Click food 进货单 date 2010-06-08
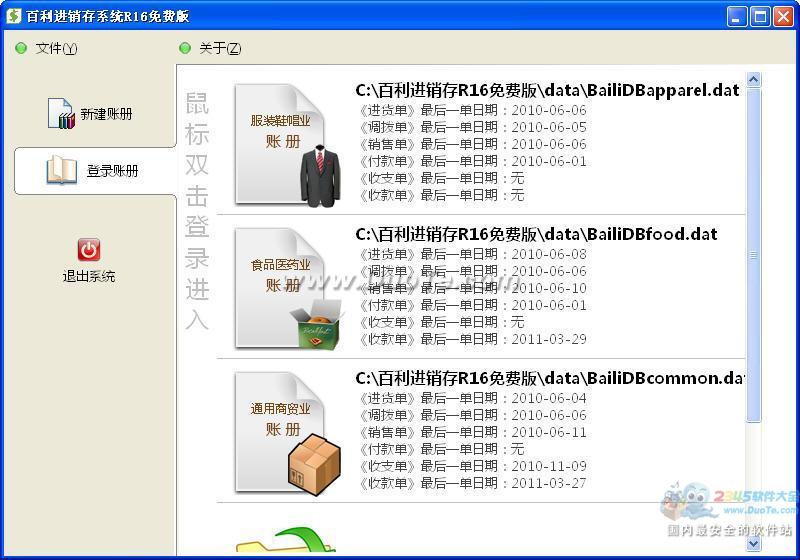800x560 pixels. coord(549,254)
